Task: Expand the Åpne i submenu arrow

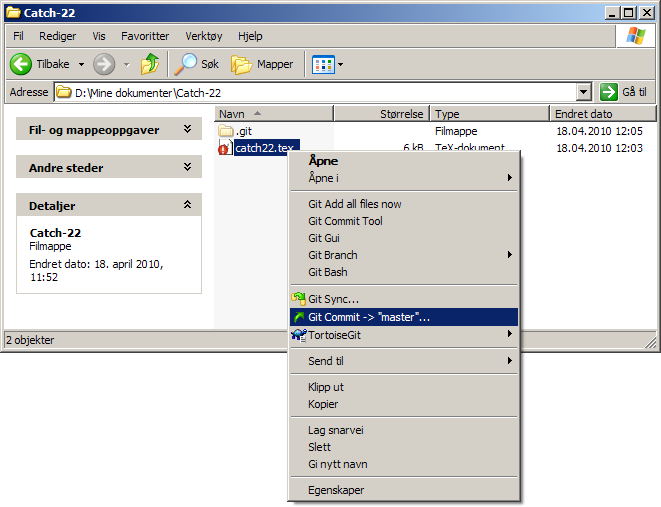Action: coord(510,177)
